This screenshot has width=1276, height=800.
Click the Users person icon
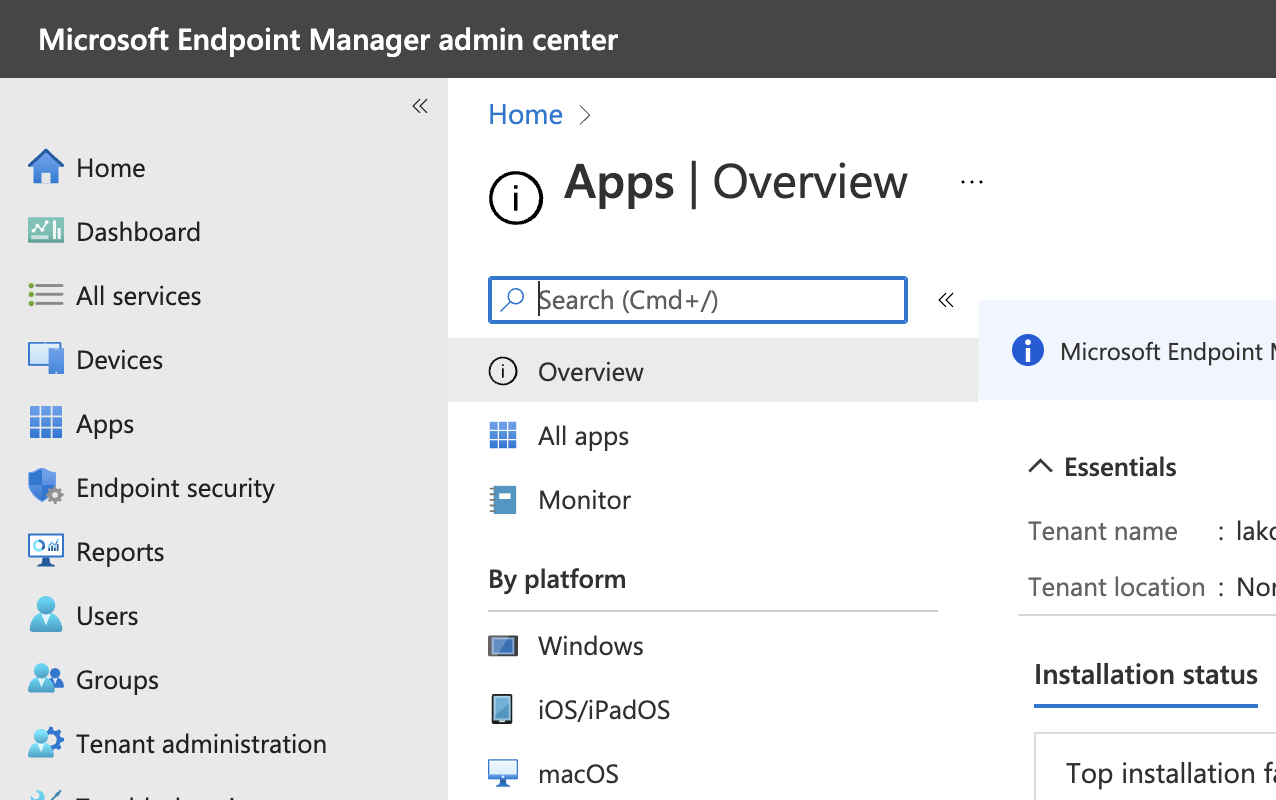[46, 615]
